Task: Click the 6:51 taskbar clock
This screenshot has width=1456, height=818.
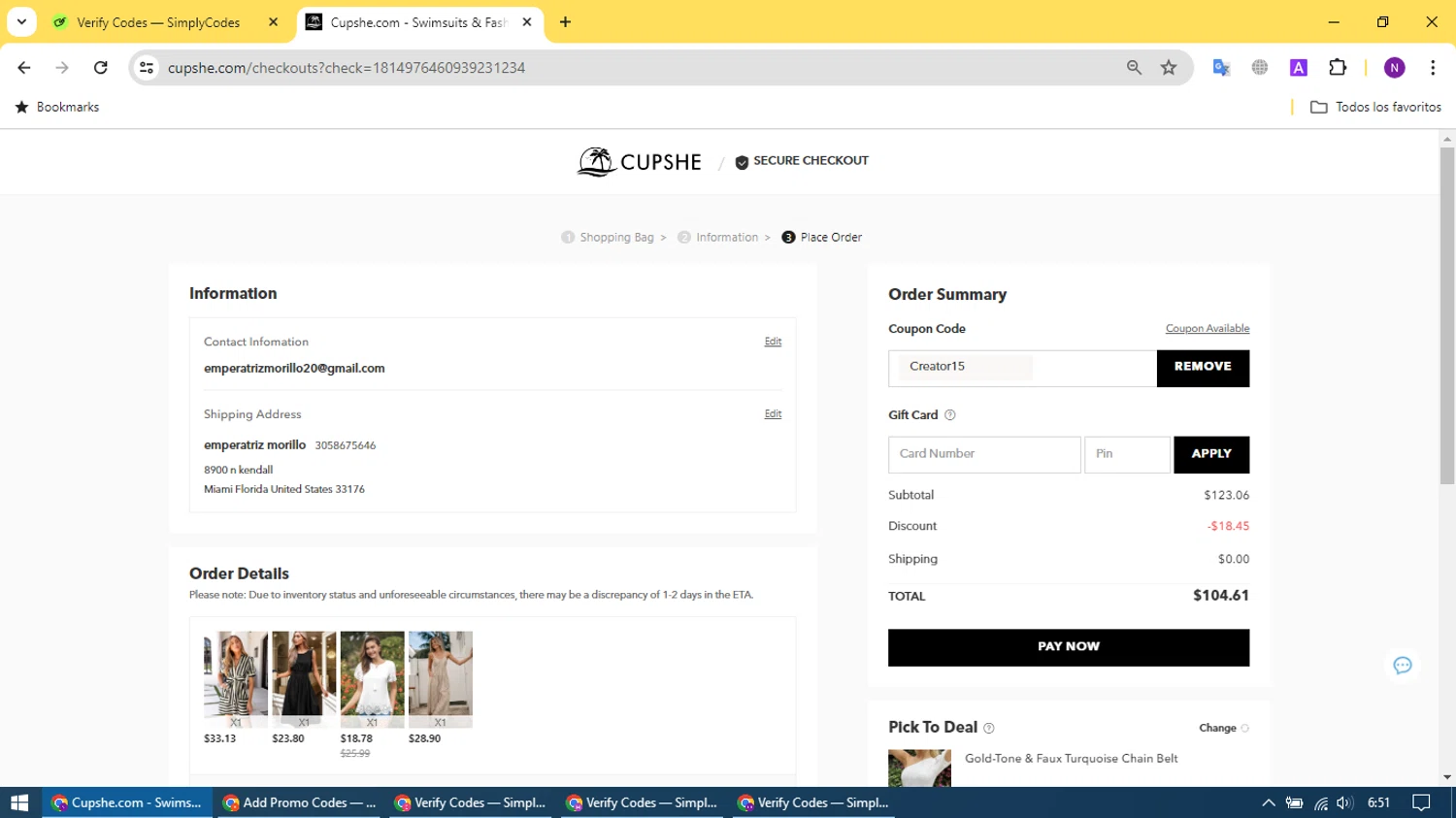Action: click(1378, 802)
